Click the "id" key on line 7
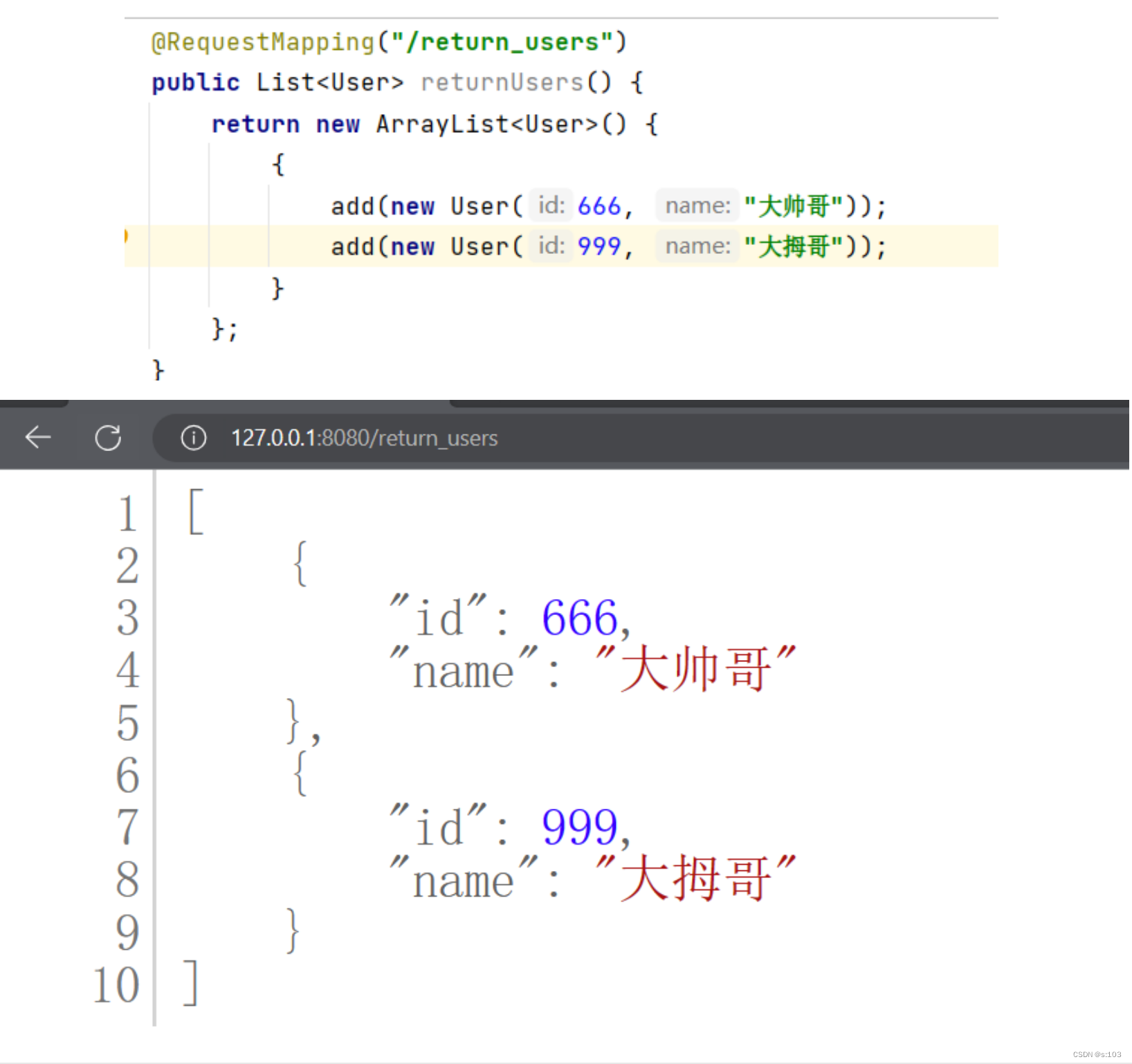 439,825
